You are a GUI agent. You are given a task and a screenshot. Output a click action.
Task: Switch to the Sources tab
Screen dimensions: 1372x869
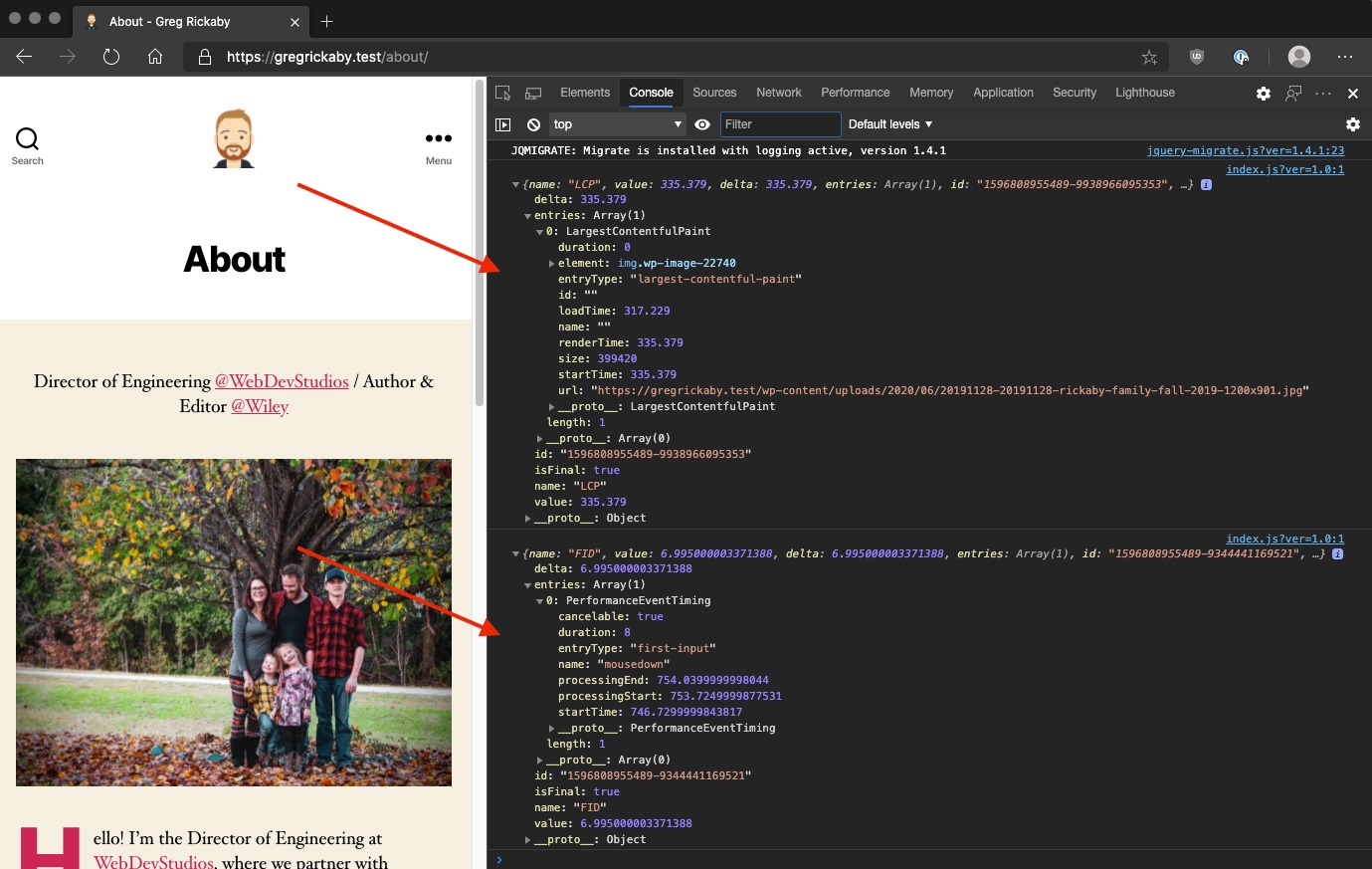714,93
